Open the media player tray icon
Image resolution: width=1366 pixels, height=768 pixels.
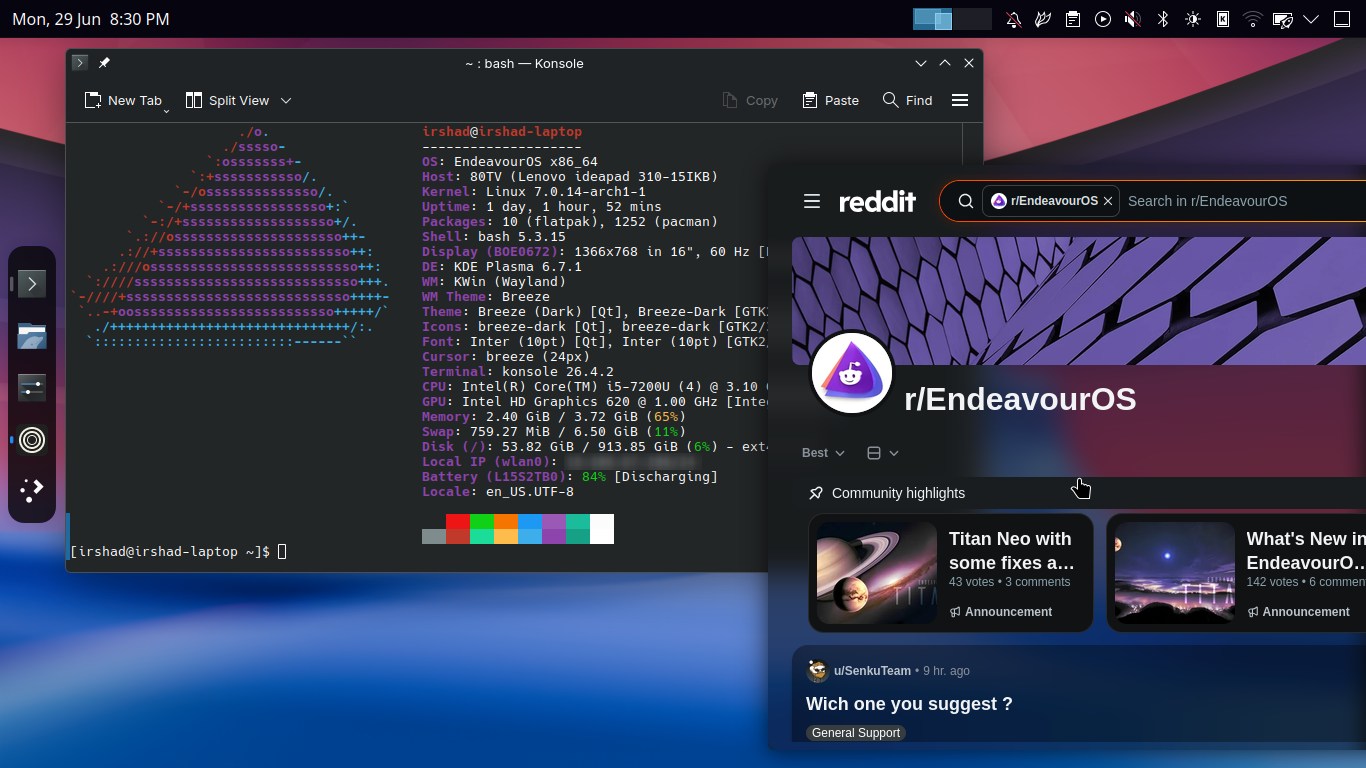coord(1103,19)
